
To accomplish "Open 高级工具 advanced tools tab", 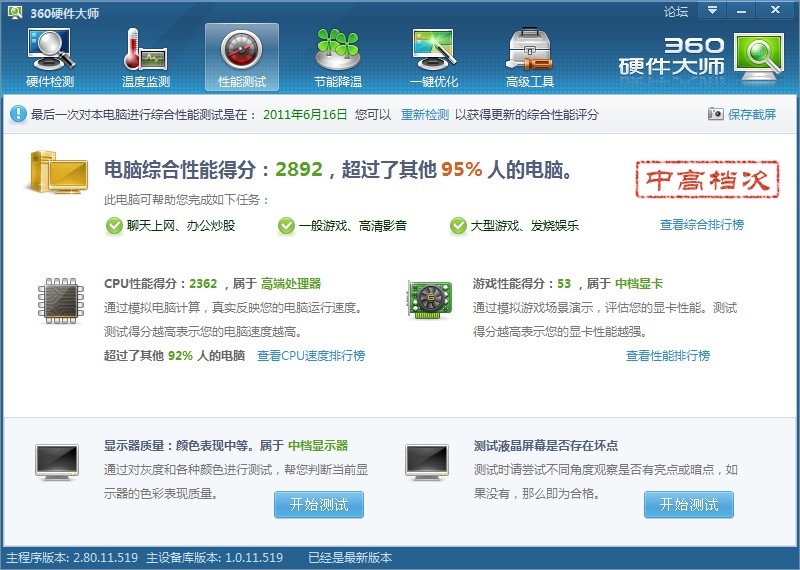I will click(x=530, y=58).
